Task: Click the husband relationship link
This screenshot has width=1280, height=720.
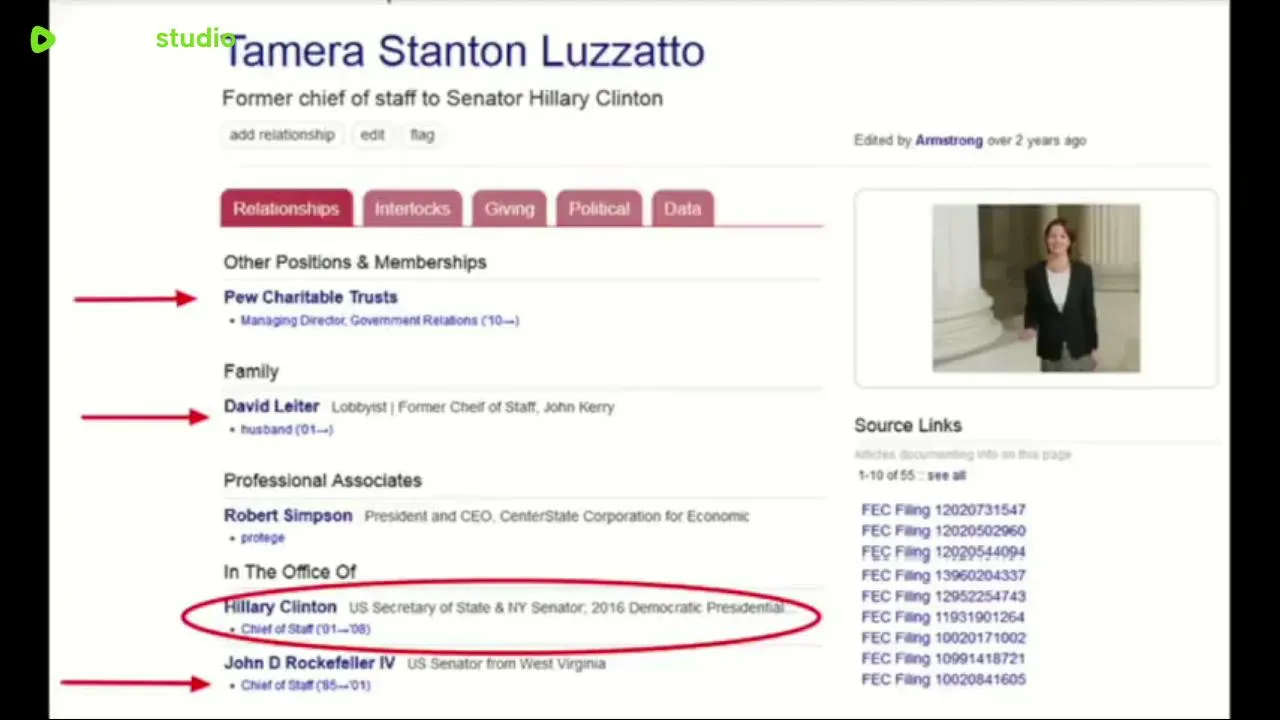Action: point(287,430)
